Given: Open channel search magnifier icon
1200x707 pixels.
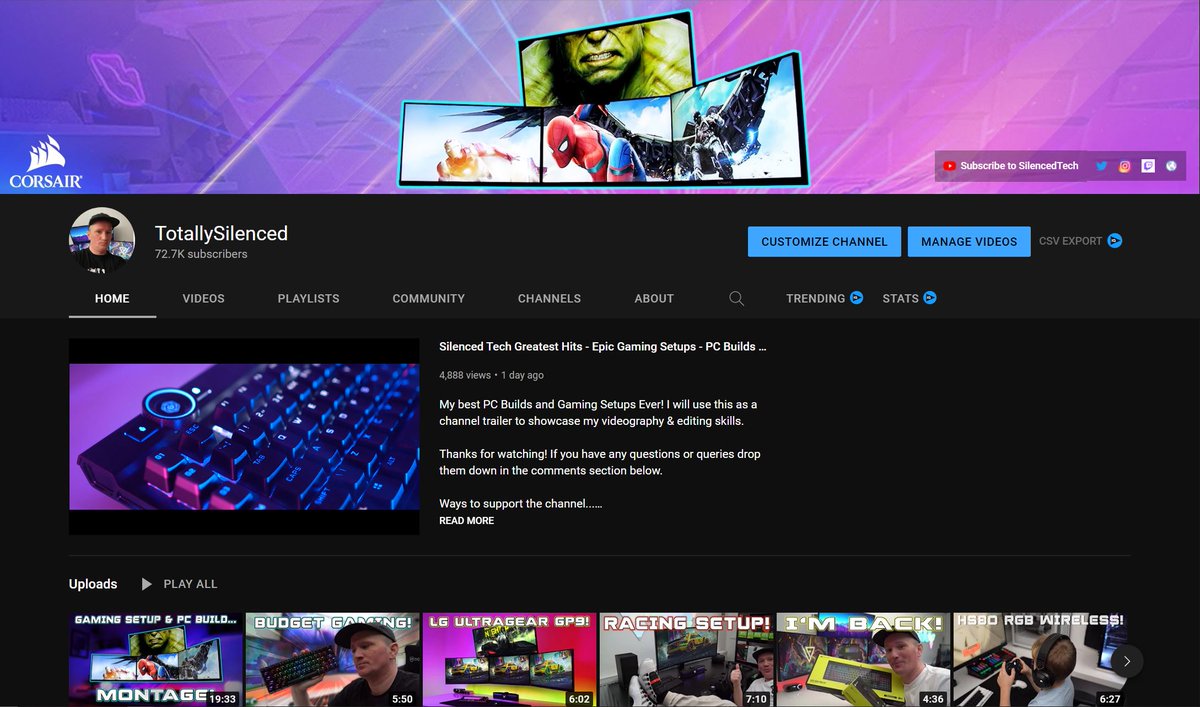Looking at the screenshot, I should pos(737,298).
